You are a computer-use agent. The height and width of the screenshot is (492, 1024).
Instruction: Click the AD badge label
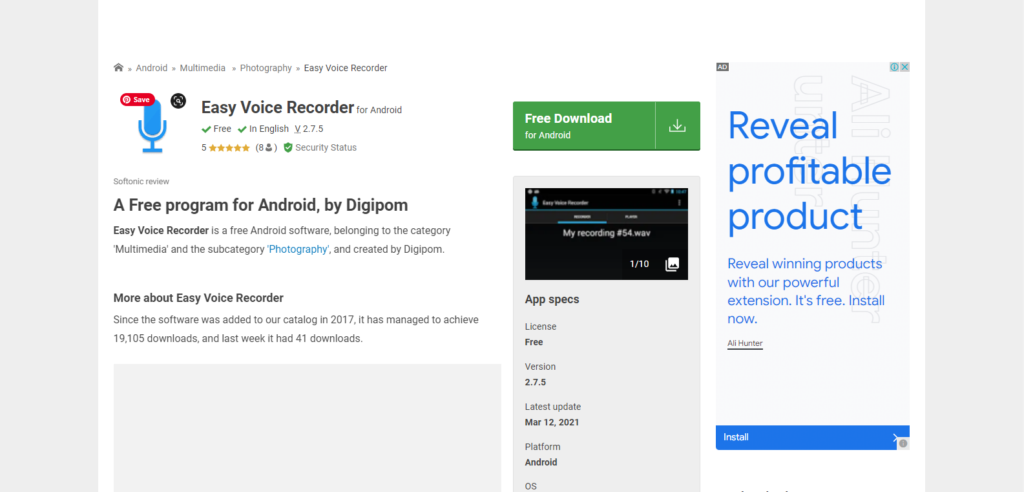tap(722, 67)
